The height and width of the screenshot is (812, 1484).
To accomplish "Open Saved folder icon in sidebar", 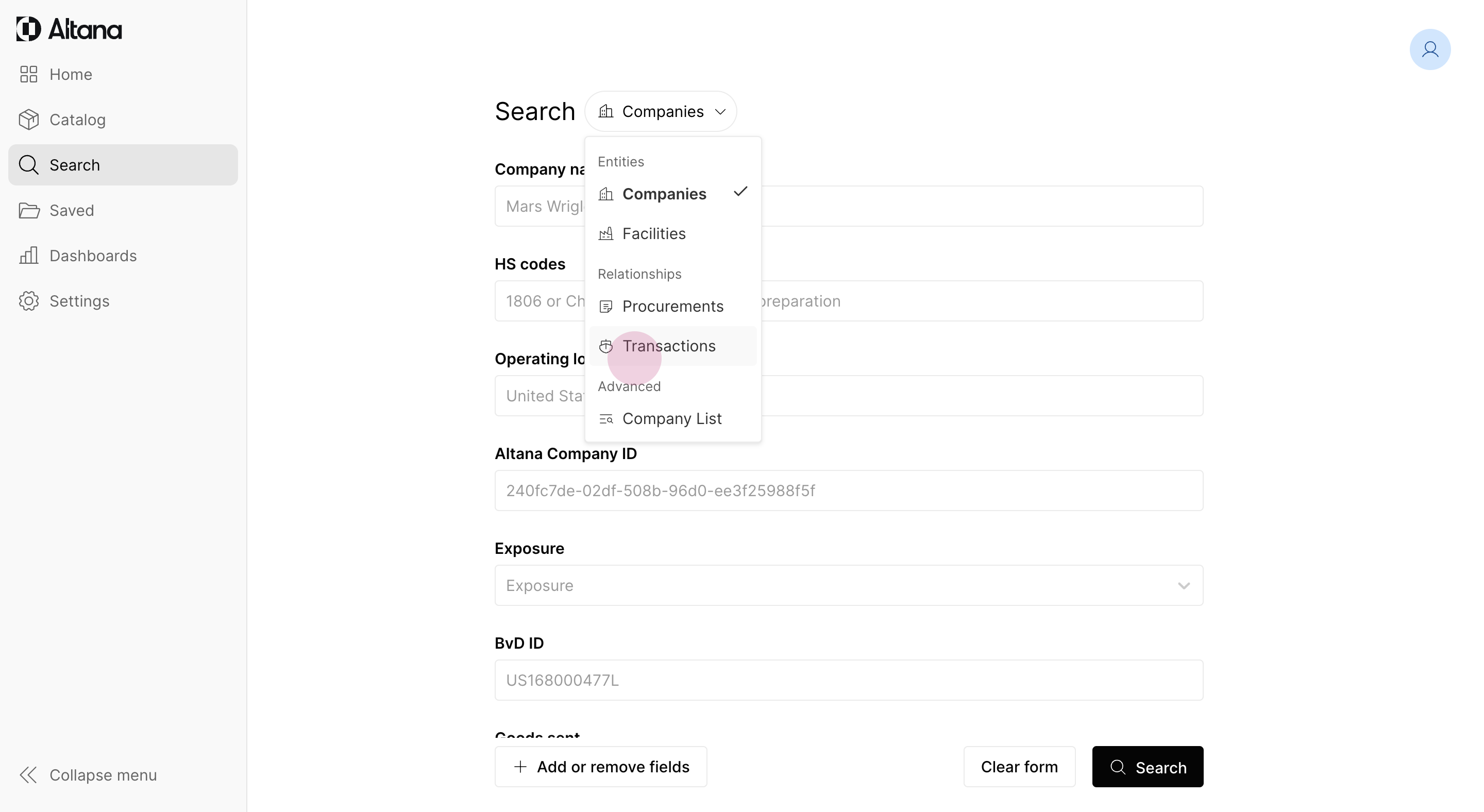I will pos(29,210).
